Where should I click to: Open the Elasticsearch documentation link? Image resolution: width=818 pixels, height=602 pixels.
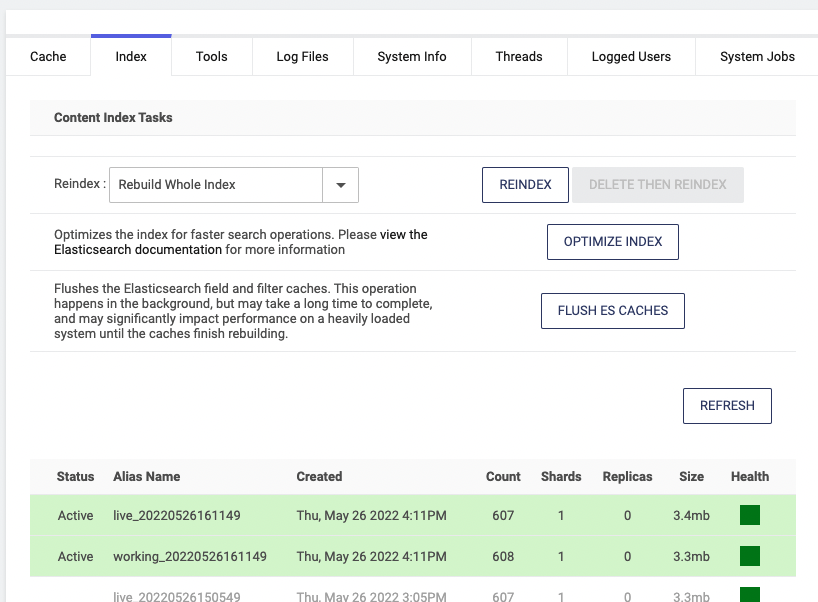tap(138, 250)
